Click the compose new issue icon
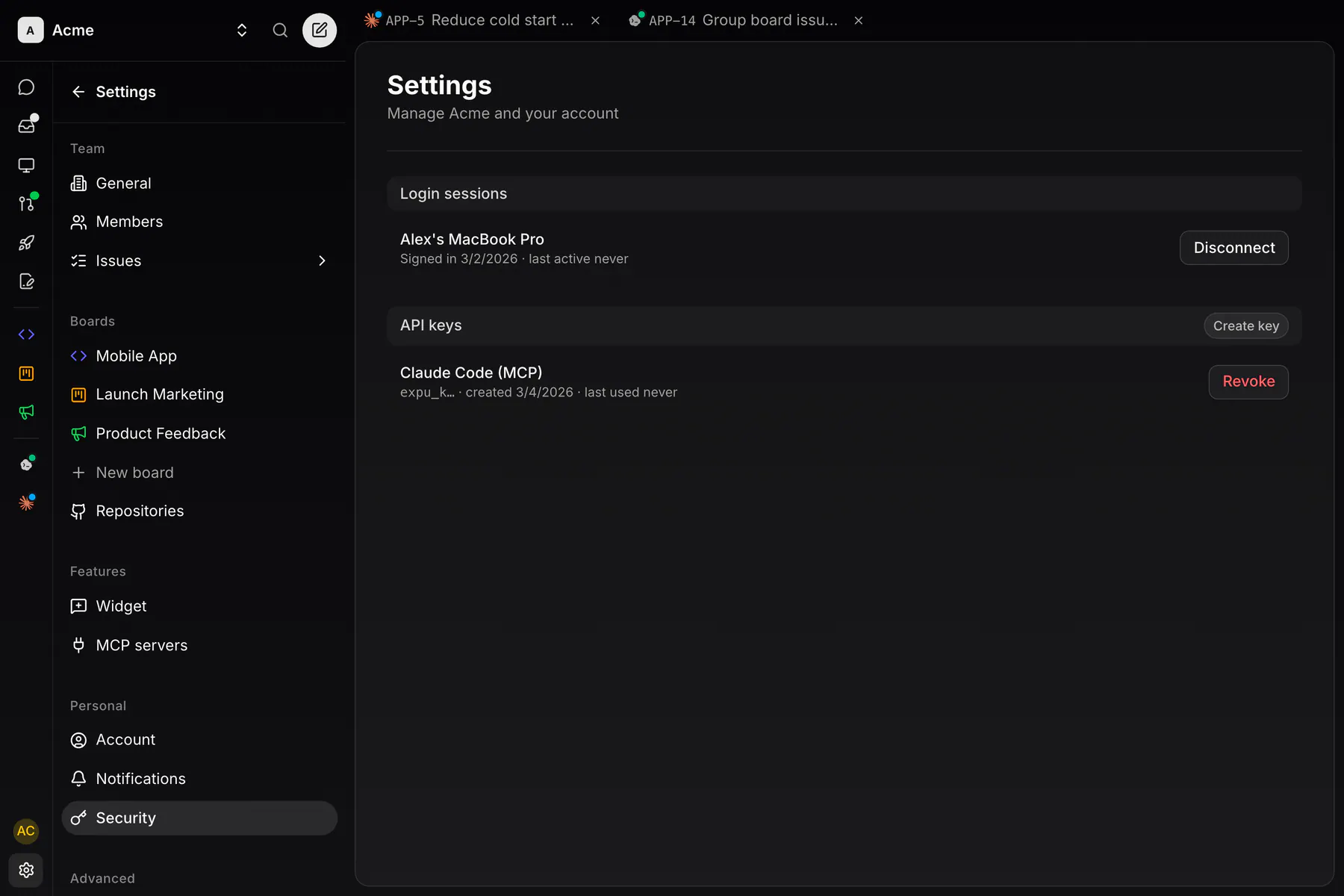Screen dimensions: 1344x896 320,30
